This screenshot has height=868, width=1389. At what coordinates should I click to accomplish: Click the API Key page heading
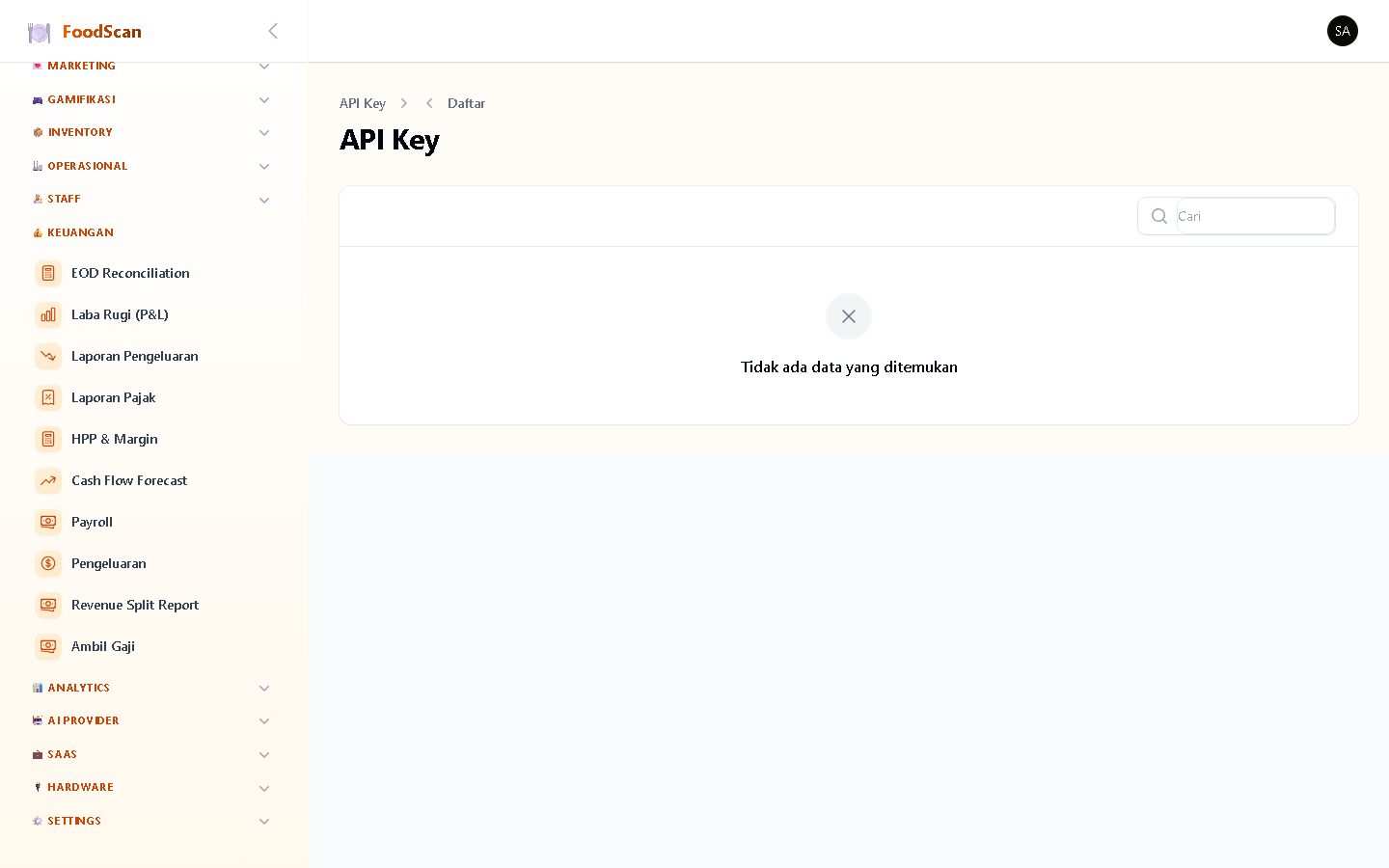click(x=390, y=141)
